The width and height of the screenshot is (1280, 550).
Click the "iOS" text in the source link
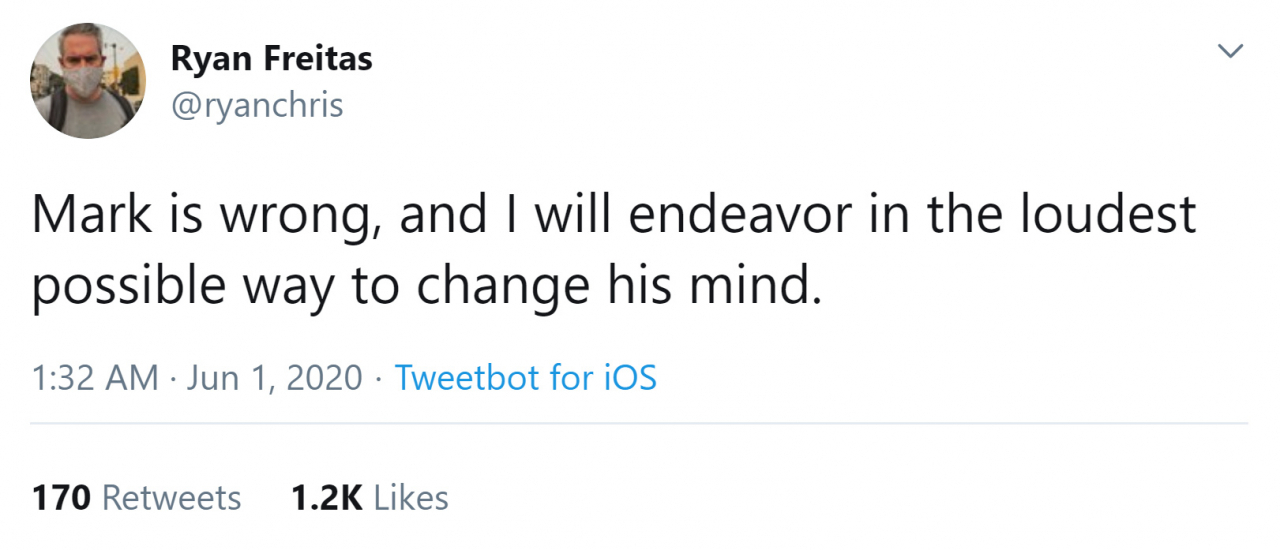pyautogui.click(x=629, y=377)
